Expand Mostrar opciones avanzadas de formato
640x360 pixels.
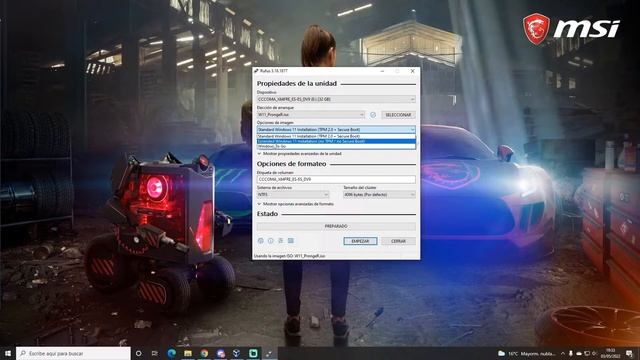(296, 204)
